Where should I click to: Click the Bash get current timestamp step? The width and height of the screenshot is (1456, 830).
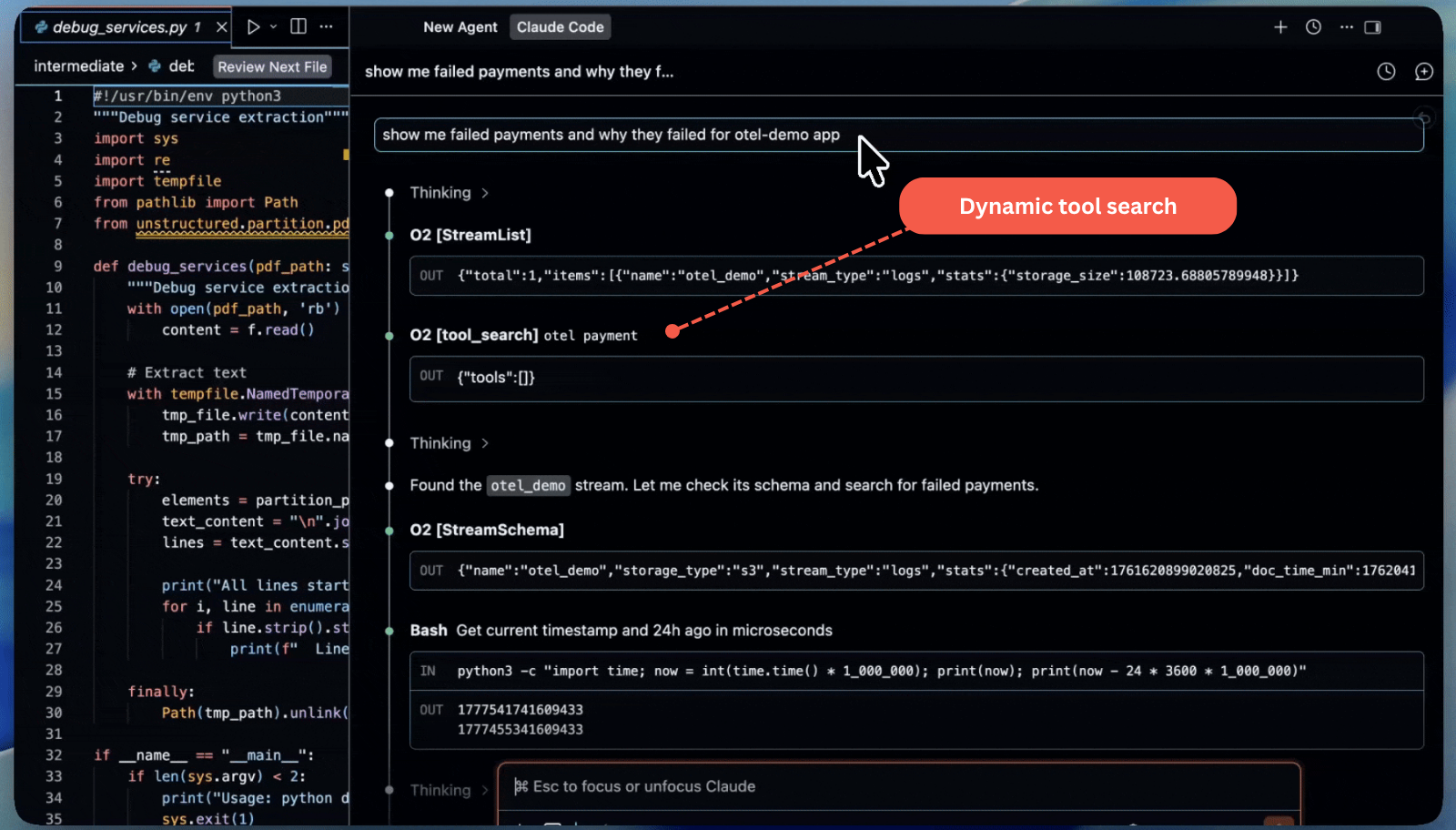pyautogui.click(x=621, y=631)
